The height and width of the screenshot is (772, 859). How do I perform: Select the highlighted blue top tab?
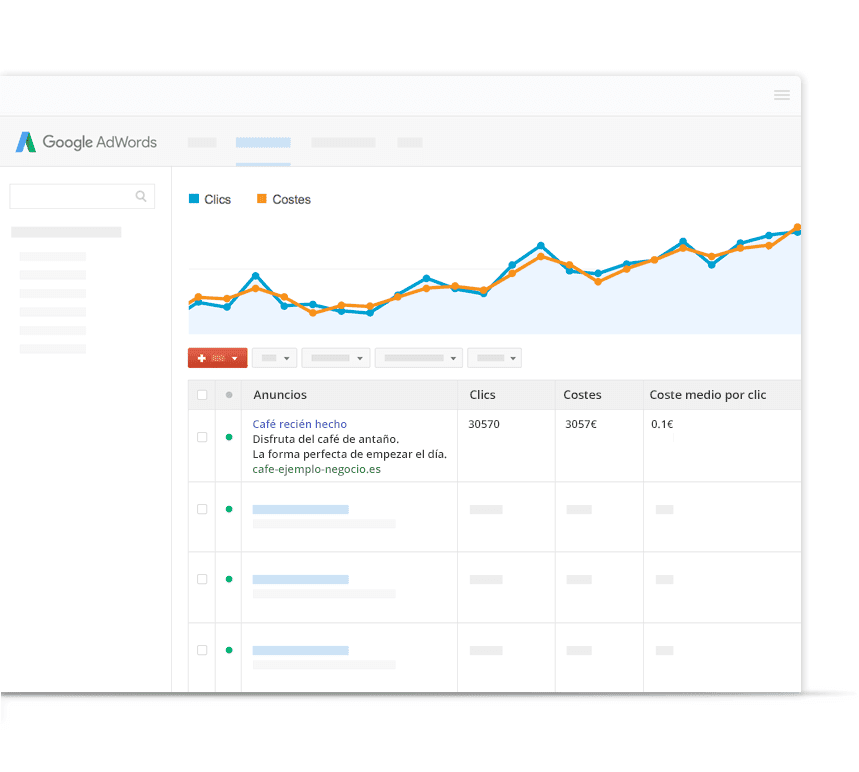click(x=263, y=143)
